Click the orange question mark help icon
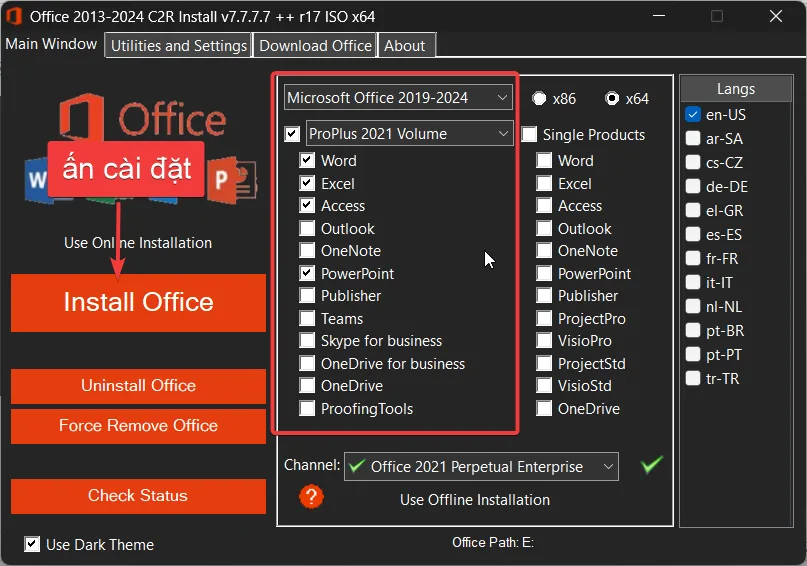The width and height of the screenshot is (807, 566). 311,497
